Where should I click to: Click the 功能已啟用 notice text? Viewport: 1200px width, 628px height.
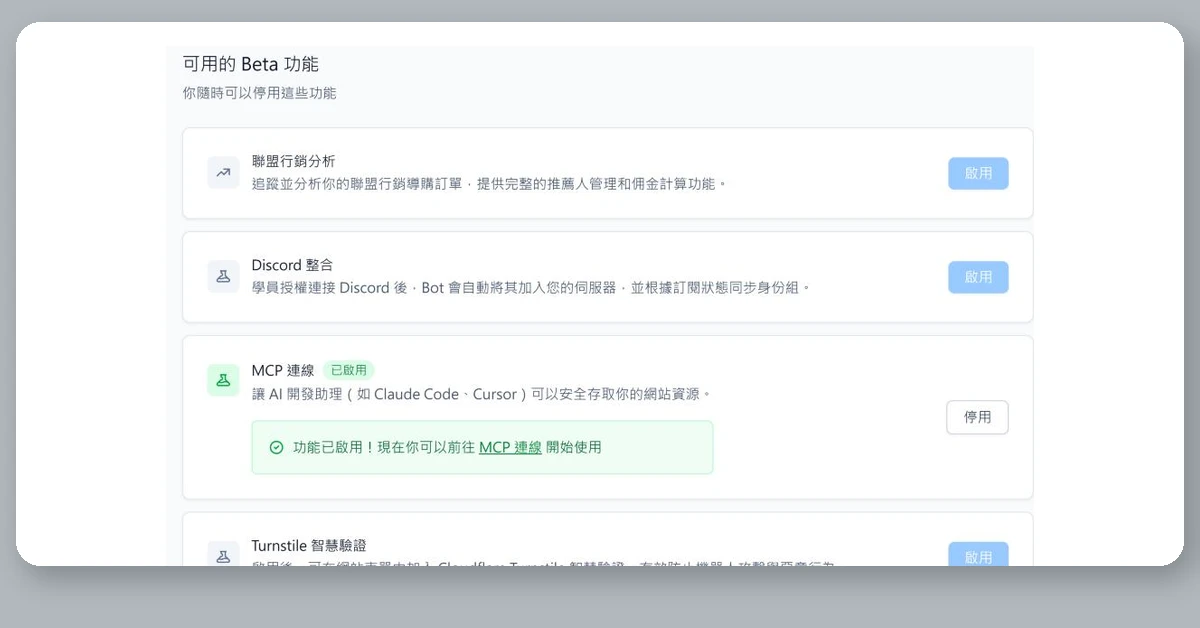(x=447, y=447)
